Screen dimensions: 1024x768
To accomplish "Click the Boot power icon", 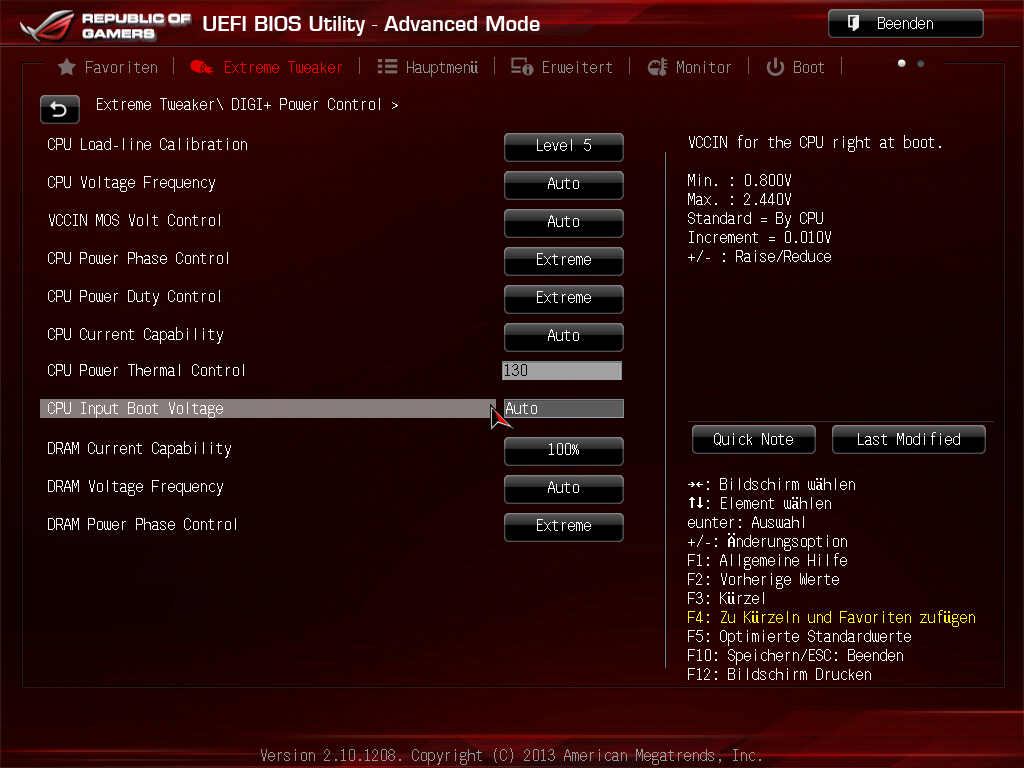I will point(775,67).
